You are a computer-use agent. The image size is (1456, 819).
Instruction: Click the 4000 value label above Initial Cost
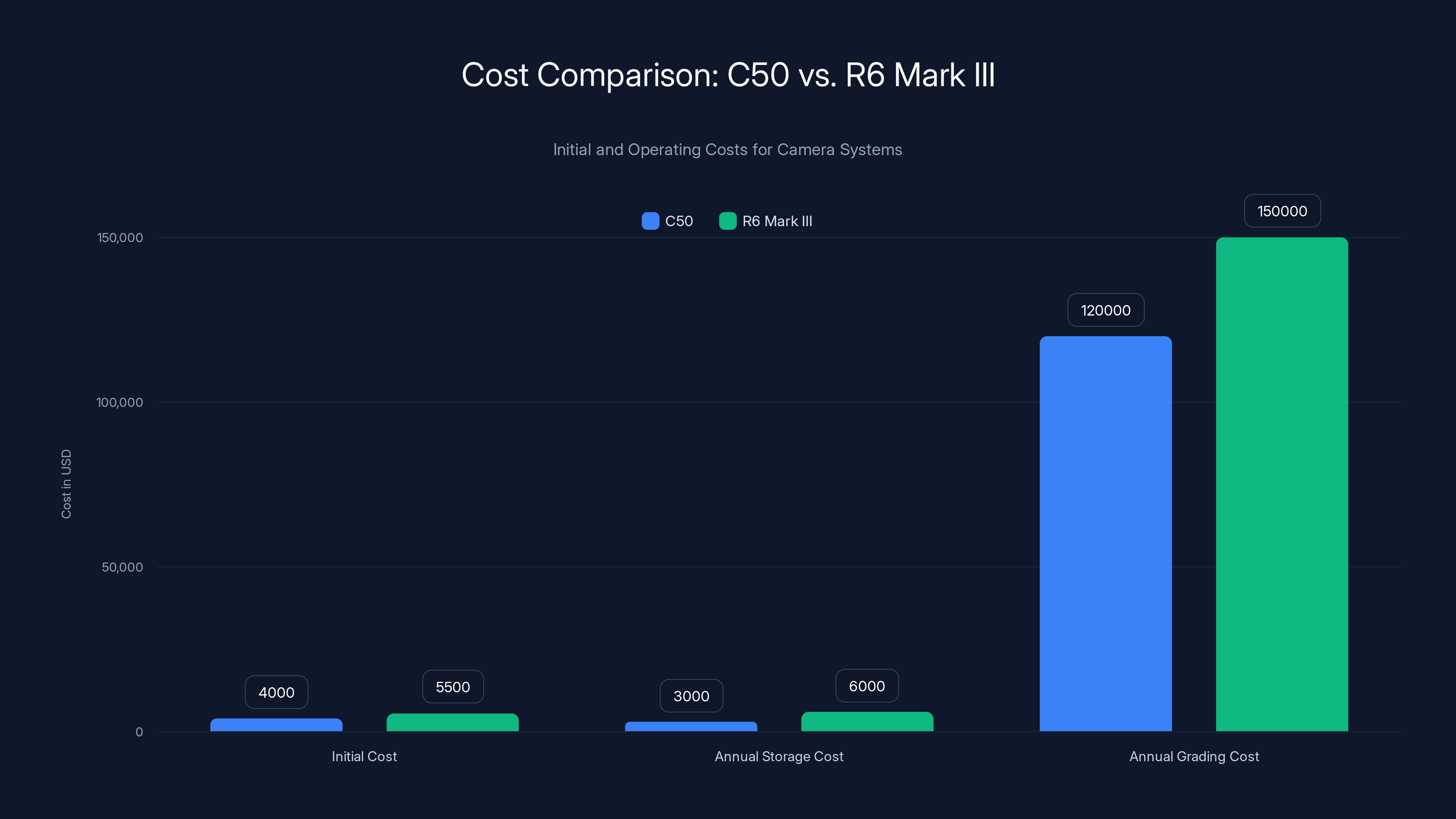[x=276, y=692]
